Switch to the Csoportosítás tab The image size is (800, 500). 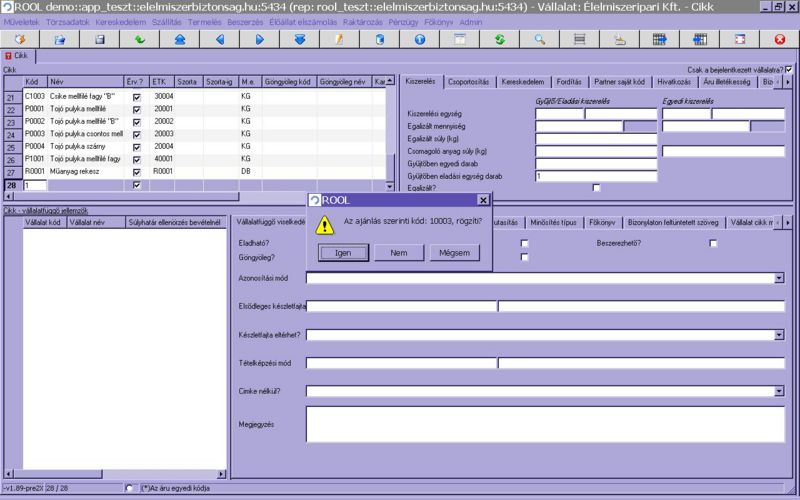[468, 82]
